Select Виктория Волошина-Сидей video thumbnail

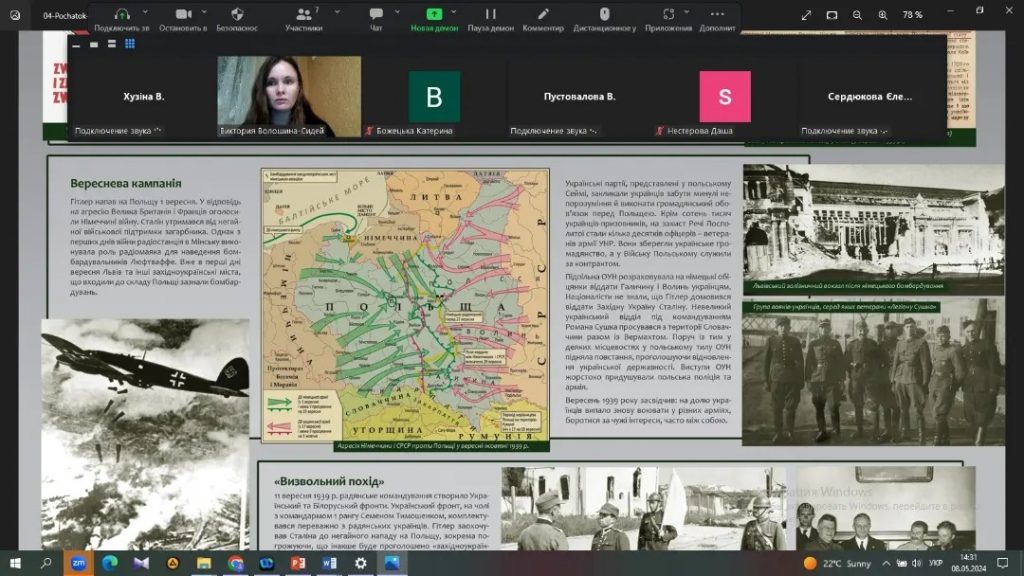275,96
